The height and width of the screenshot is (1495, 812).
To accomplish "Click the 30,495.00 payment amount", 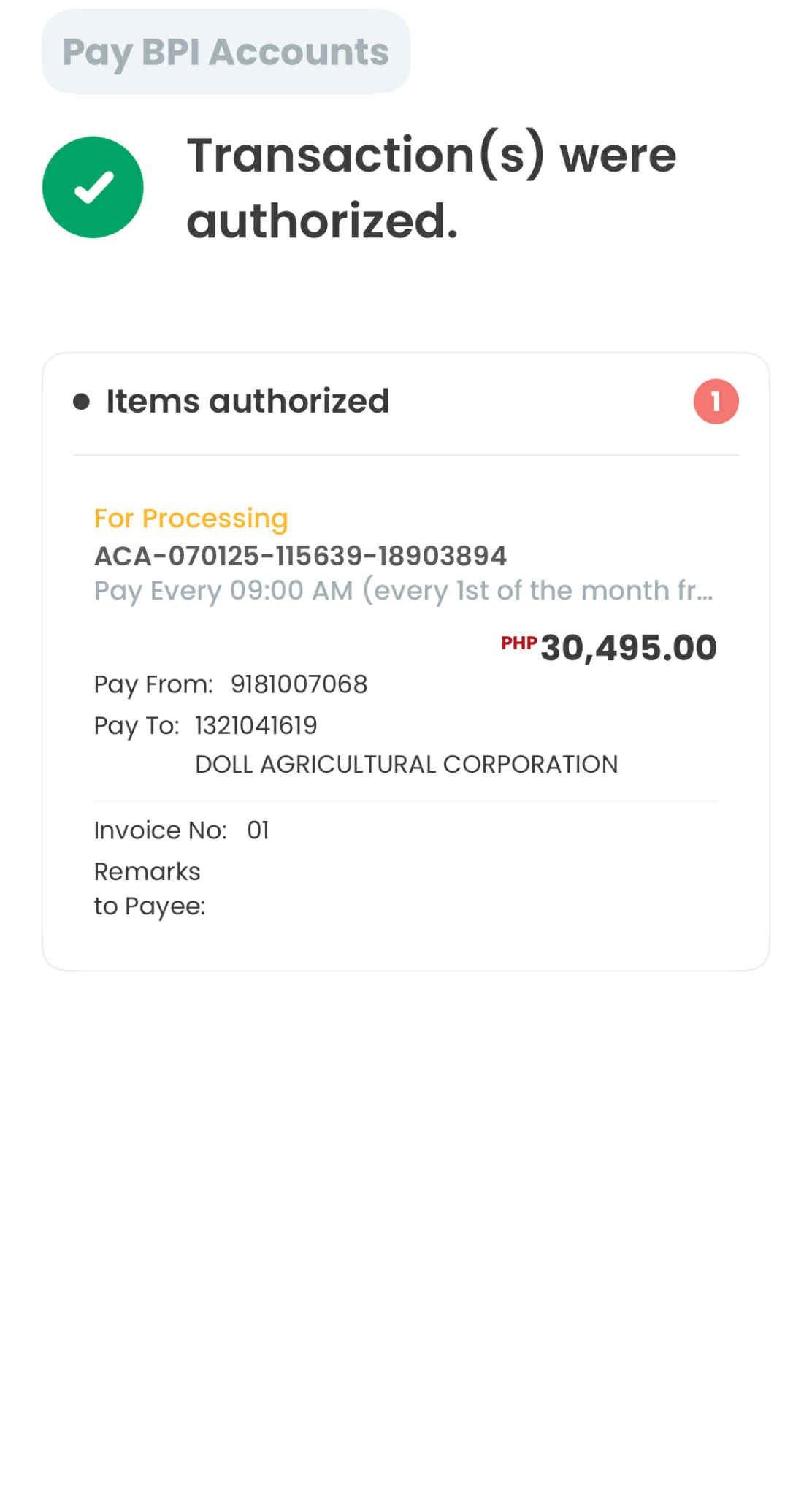I will pos(629,648).
